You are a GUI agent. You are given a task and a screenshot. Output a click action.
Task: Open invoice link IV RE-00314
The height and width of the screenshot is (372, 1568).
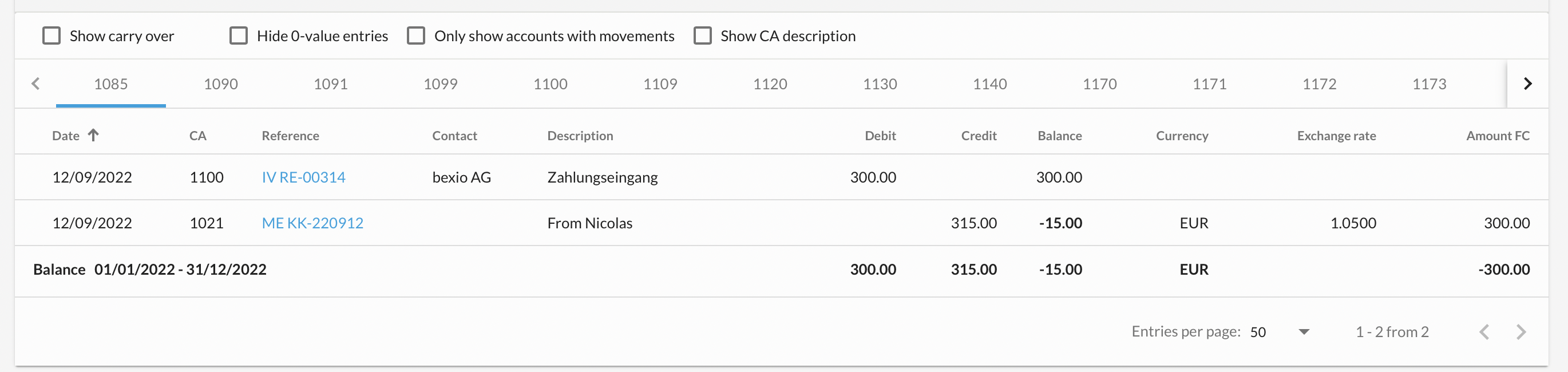click(303, 177)
